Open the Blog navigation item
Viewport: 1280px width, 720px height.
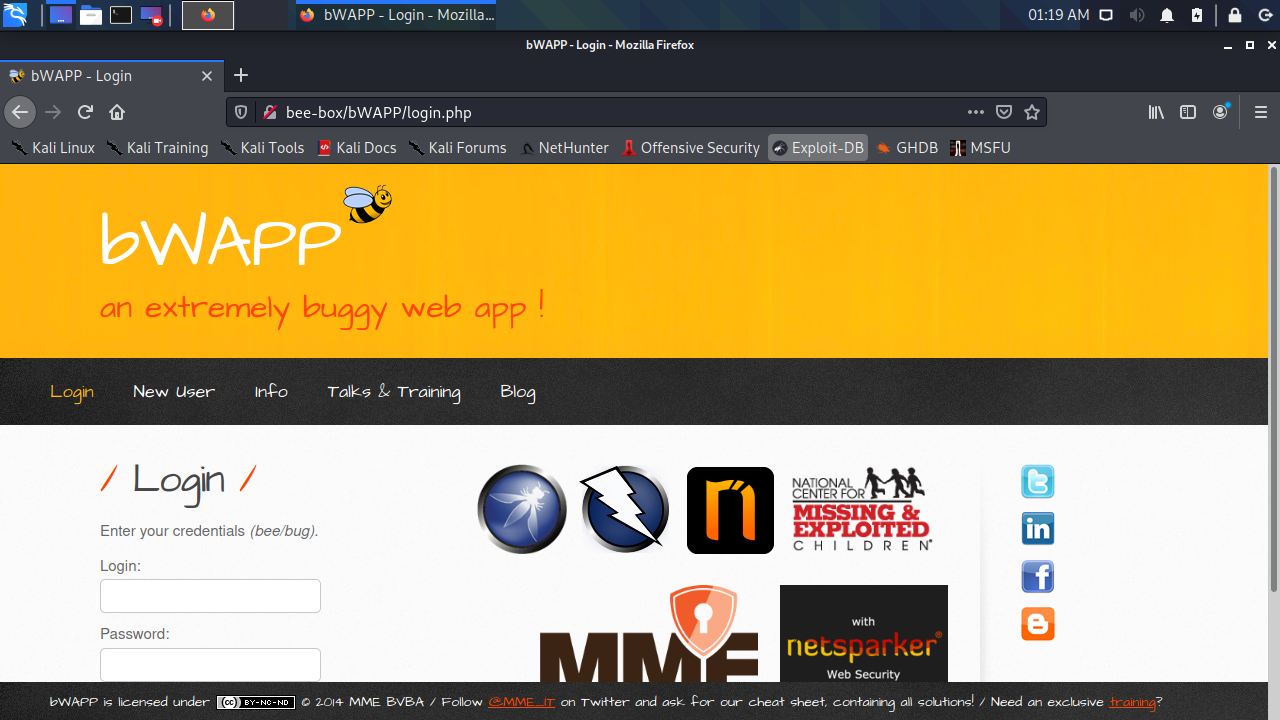coord(518,392)
